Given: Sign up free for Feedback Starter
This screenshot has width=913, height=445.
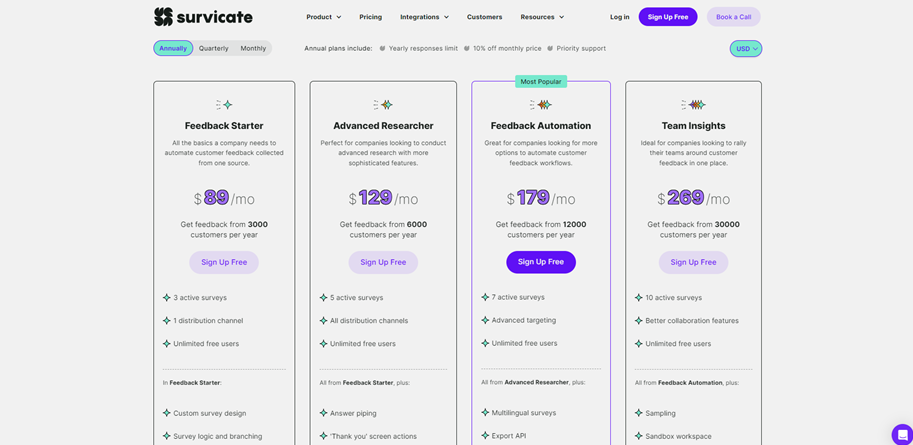Looking at the screenshot, I should click(x=224, y=262).
